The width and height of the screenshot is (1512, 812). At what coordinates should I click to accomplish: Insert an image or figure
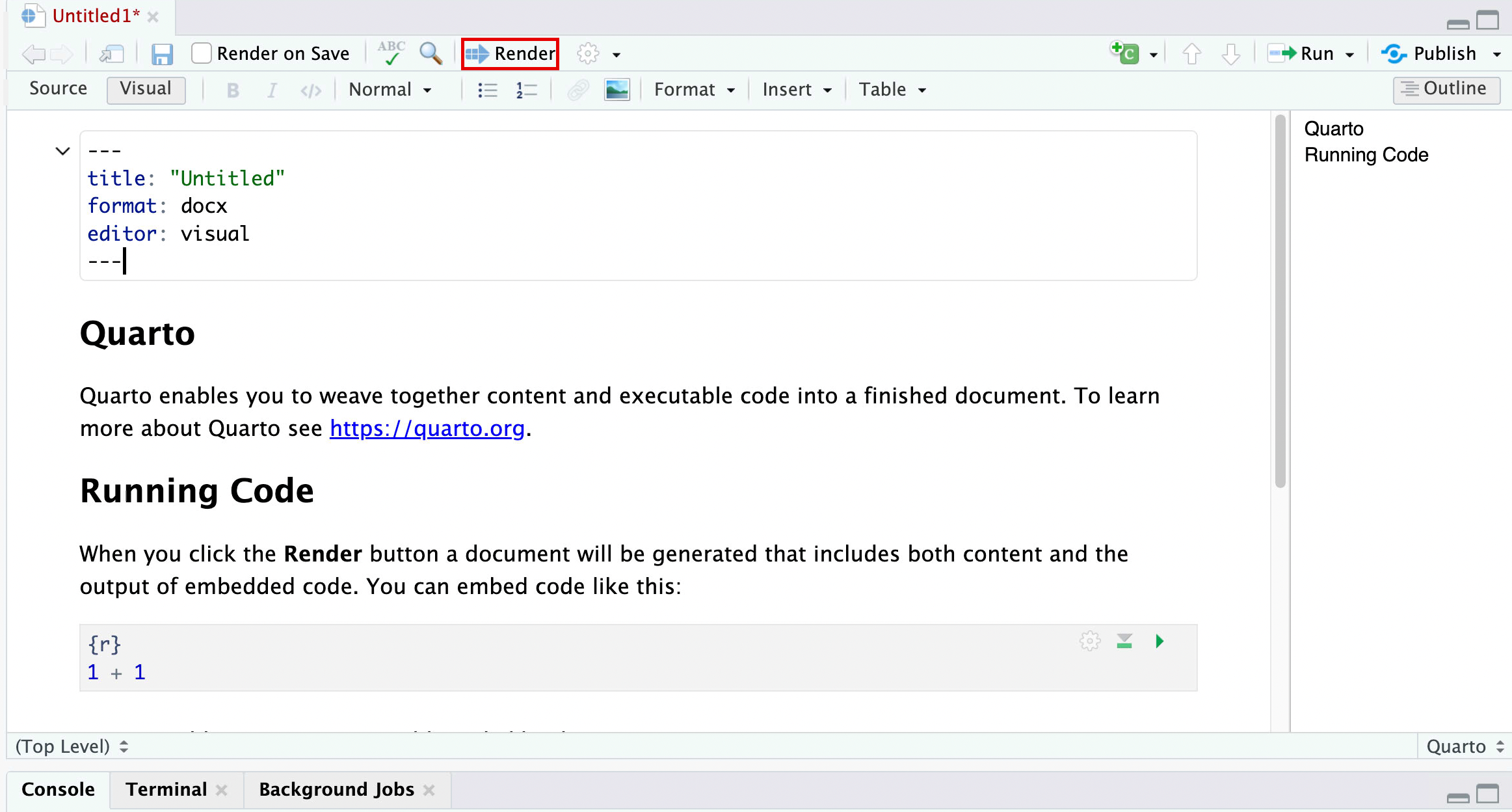pos(617,90)
